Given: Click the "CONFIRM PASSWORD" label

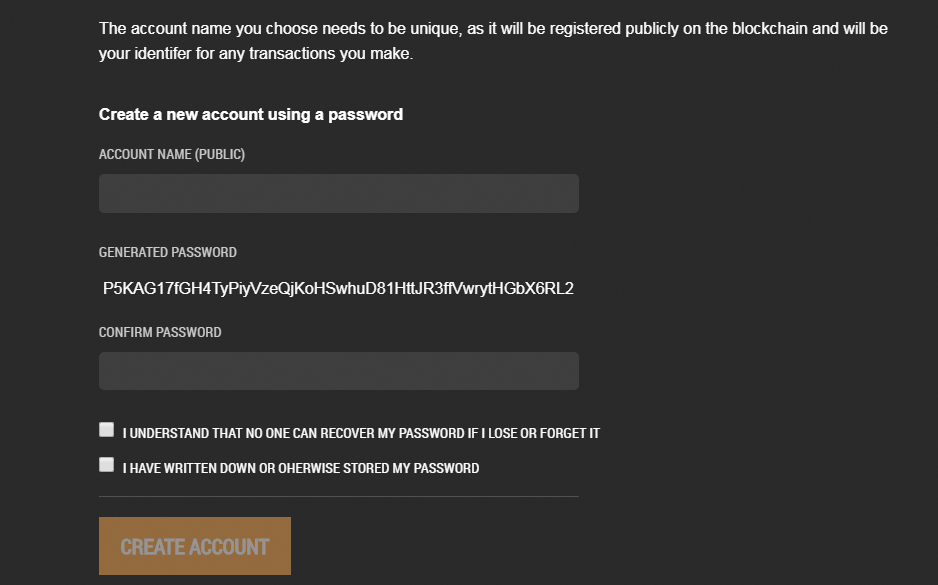Looking at the screenshot, I should coord(160,332).
